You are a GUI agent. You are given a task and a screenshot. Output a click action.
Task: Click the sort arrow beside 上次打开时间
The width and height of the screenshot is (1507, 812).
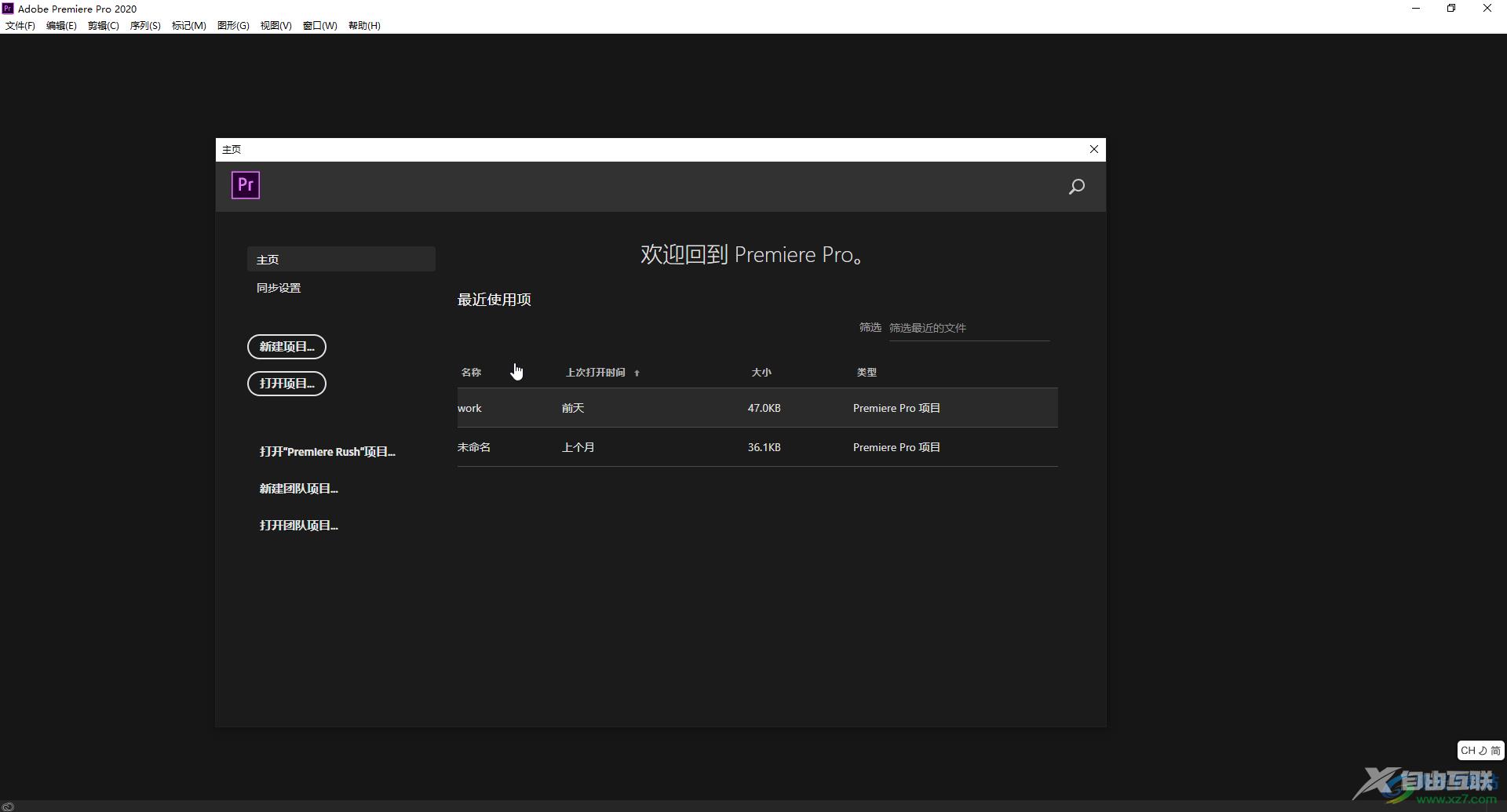[x=637, y=373]
